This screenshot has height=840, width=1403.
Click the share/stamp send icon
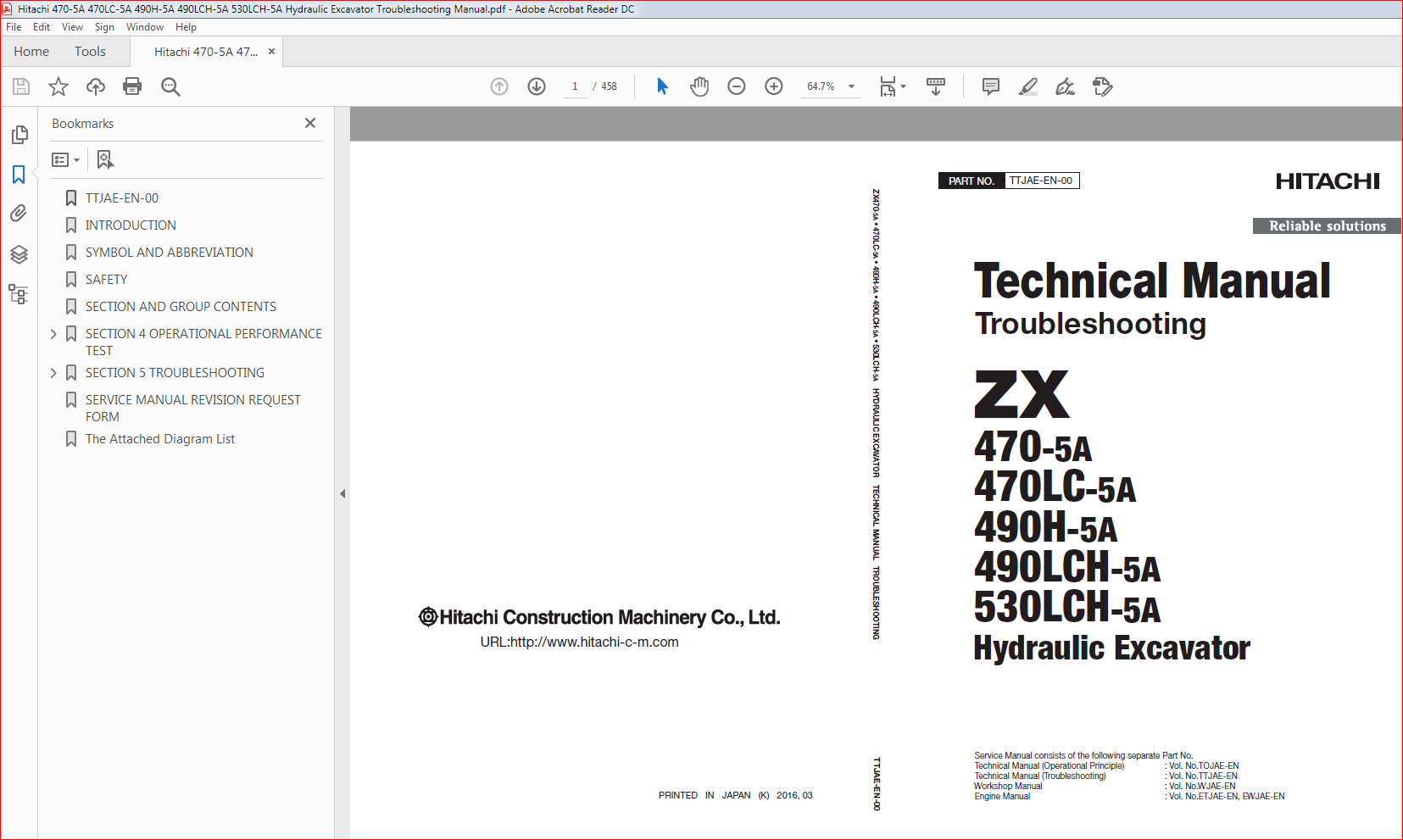(1103, 86)
